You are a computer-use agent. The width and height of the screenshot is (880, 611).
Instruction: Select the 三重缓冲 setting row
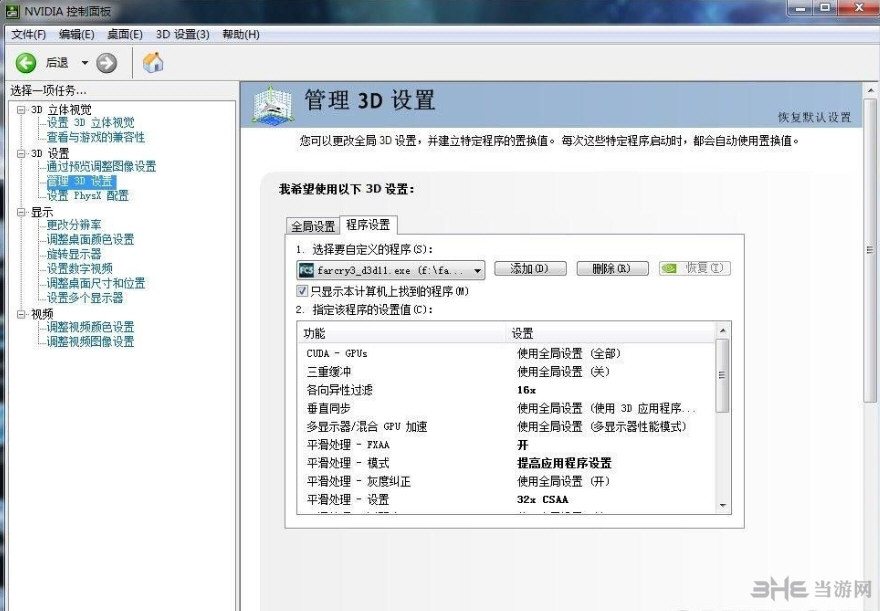tap(507, 371)
